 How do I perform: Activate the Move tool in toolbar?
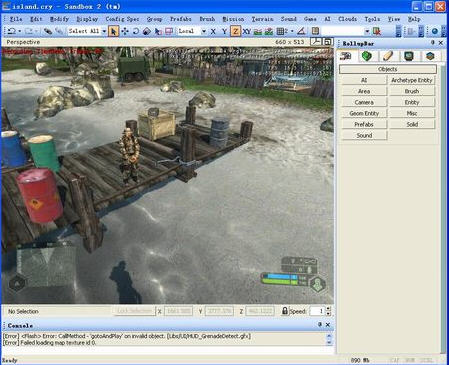coord(125,31)
